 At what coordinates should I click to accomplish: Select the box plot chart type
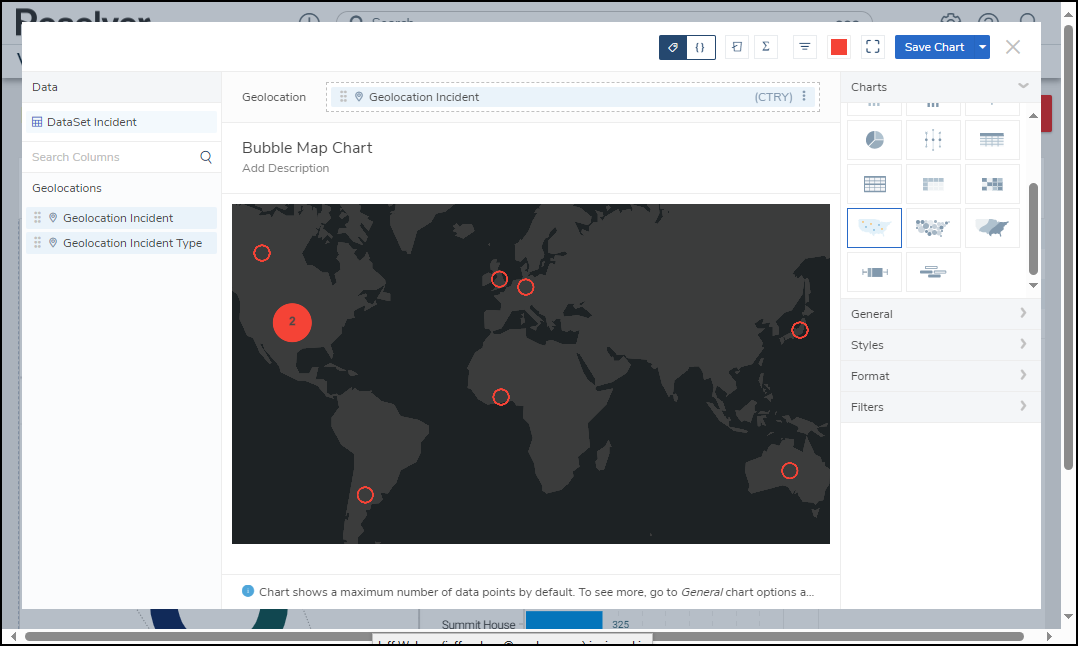coord(874,272)
